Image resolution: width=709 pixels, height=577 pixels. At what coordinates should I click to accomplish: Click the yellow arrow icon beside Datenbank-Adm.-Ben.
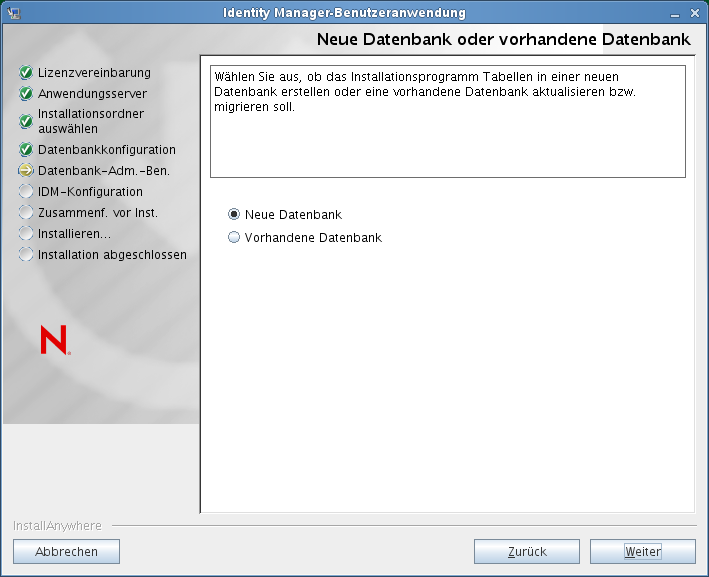[26, 170]
